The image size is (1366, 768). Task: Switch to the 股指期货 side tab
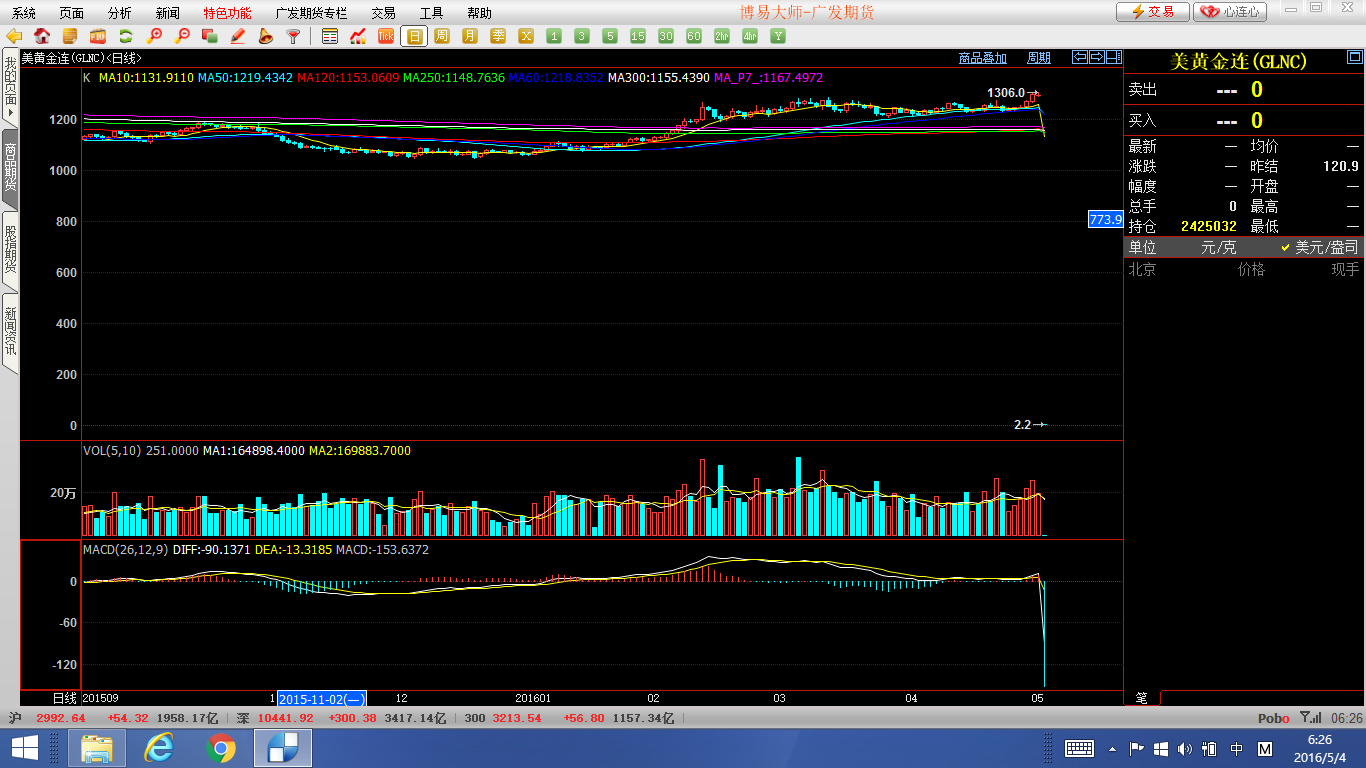tap(10, 249)
